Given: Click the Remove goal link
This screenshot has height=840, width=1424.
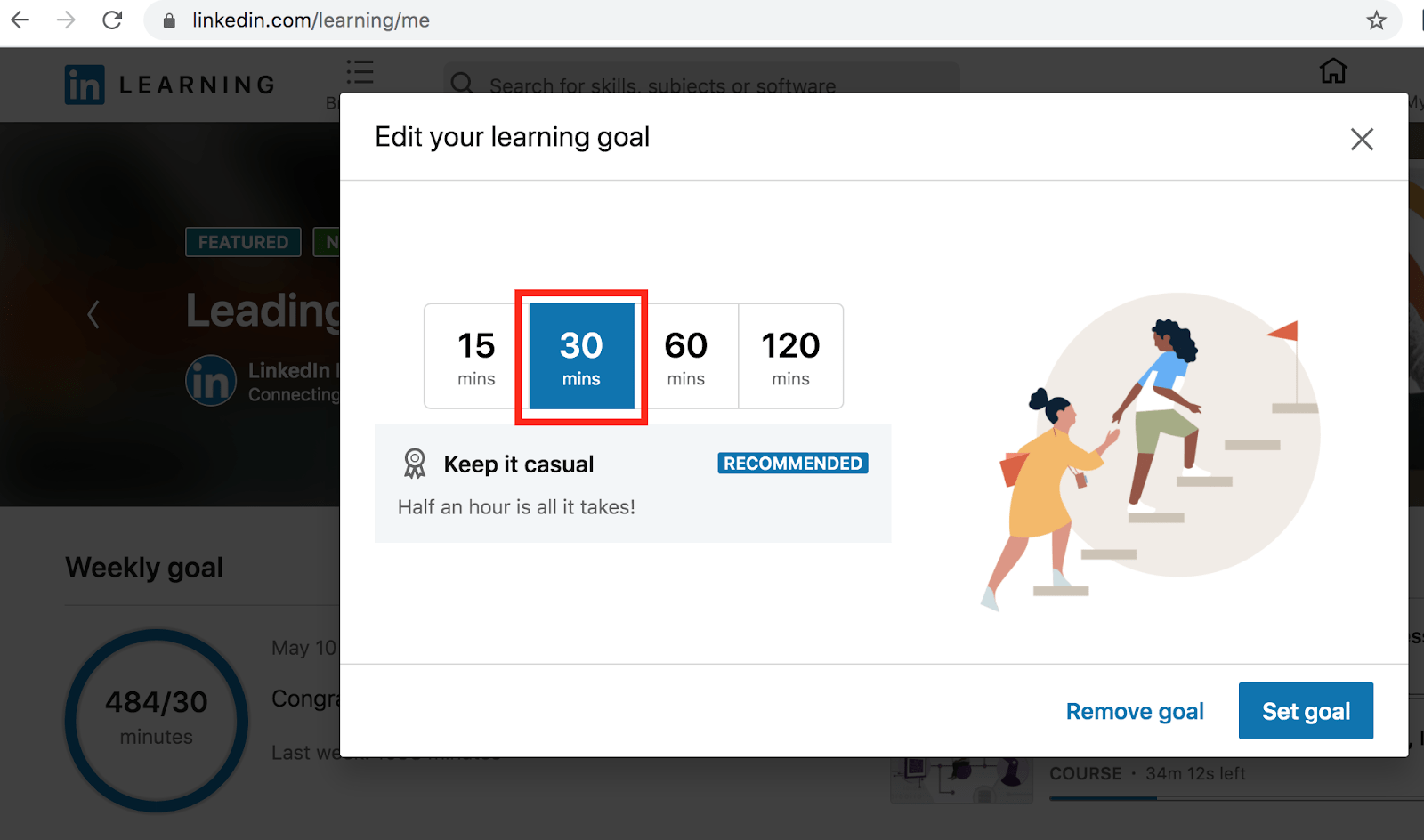Looking at the screenshot, I should pyautogui.click(x=1134, y=711).
